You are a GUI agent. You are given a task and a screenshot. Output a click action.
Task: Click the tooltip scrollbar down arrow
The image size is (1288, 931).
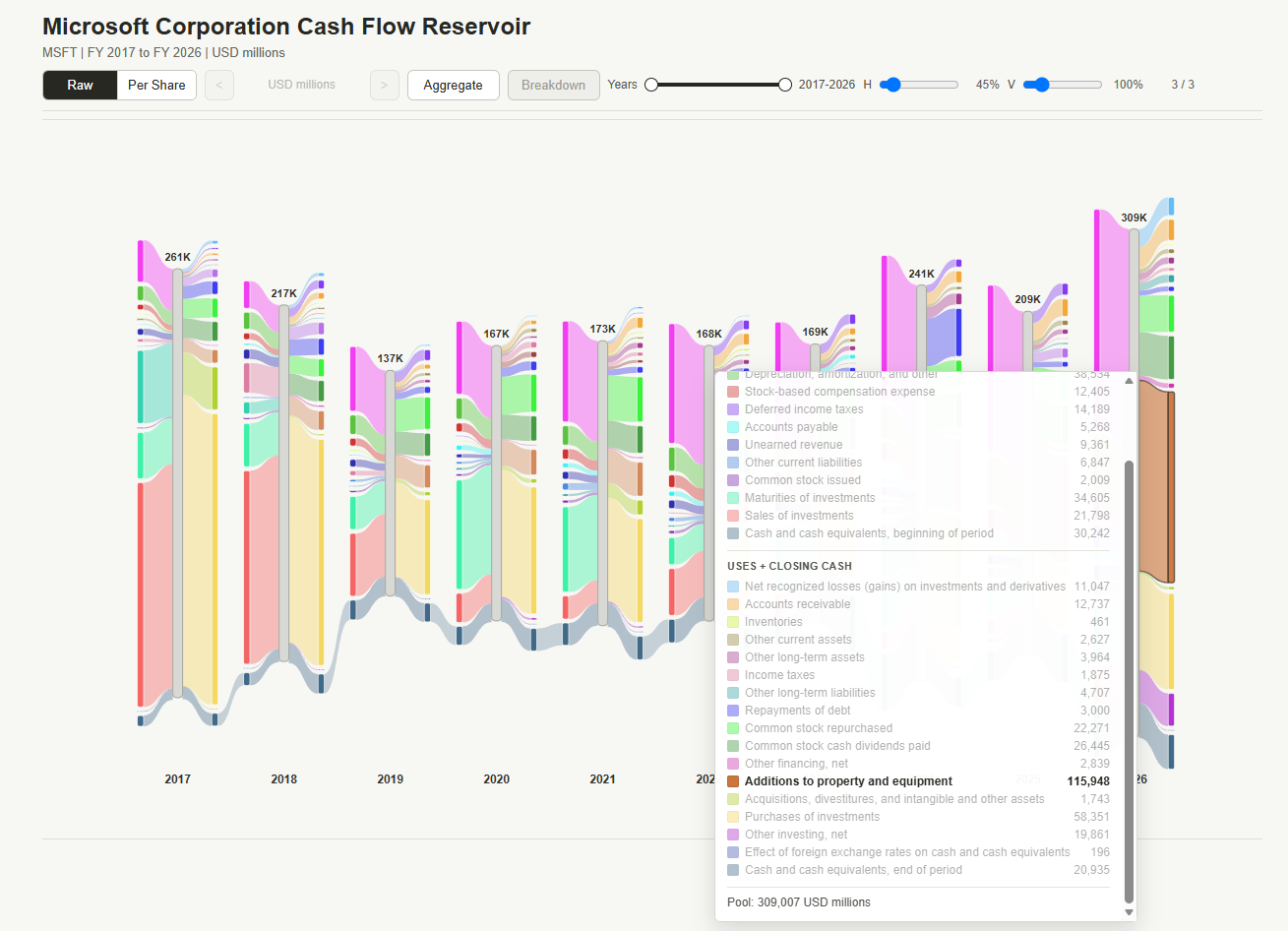pos(1129,912)
